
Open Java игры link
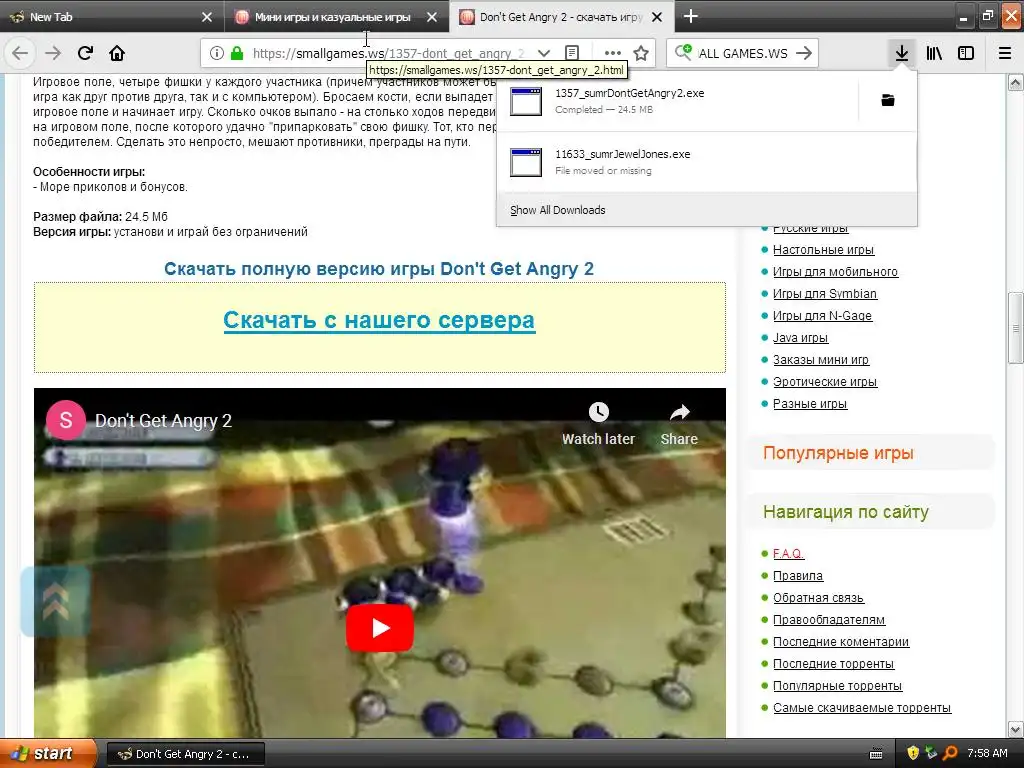point(801,338)
